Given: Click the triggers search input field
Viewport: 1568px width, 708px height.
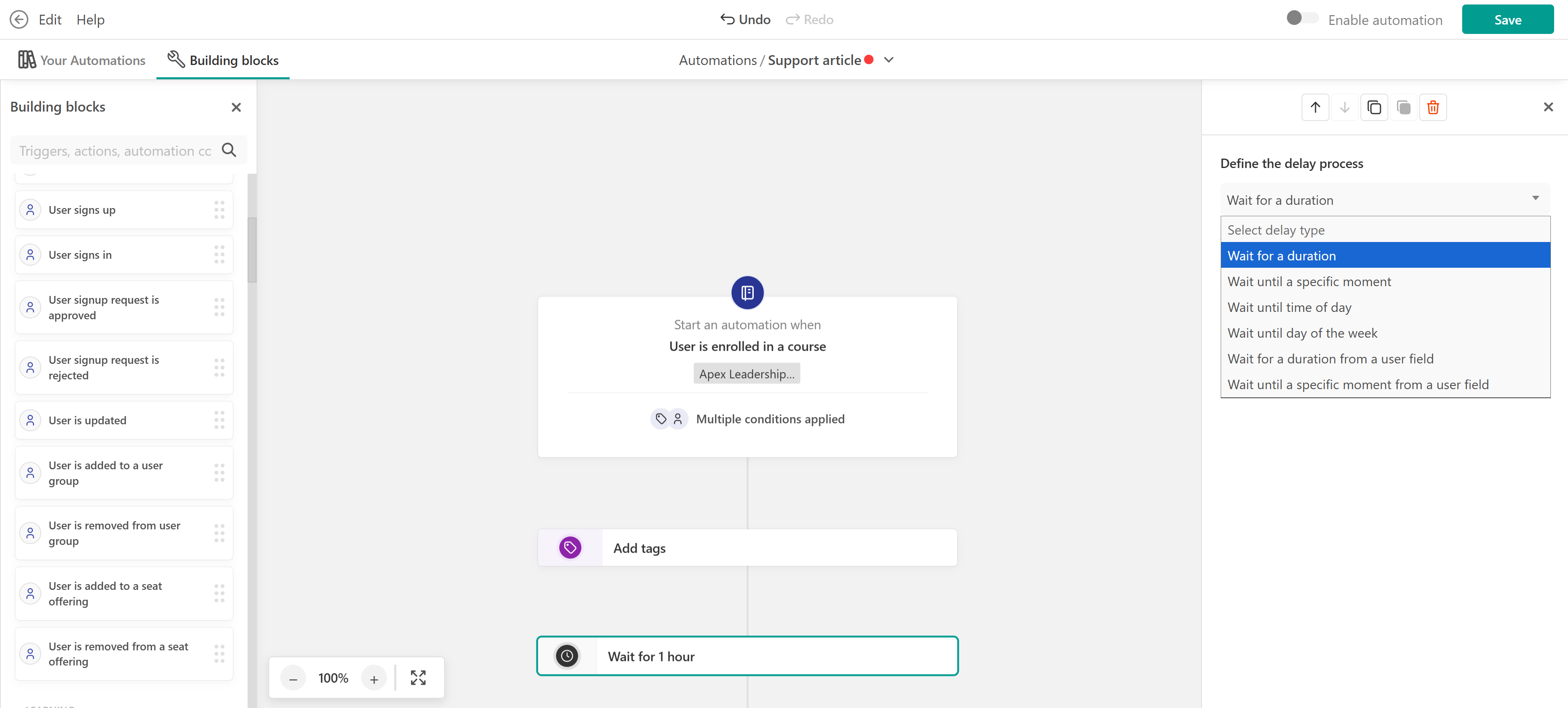Looking at the screenshot, I should pos(116,150).
